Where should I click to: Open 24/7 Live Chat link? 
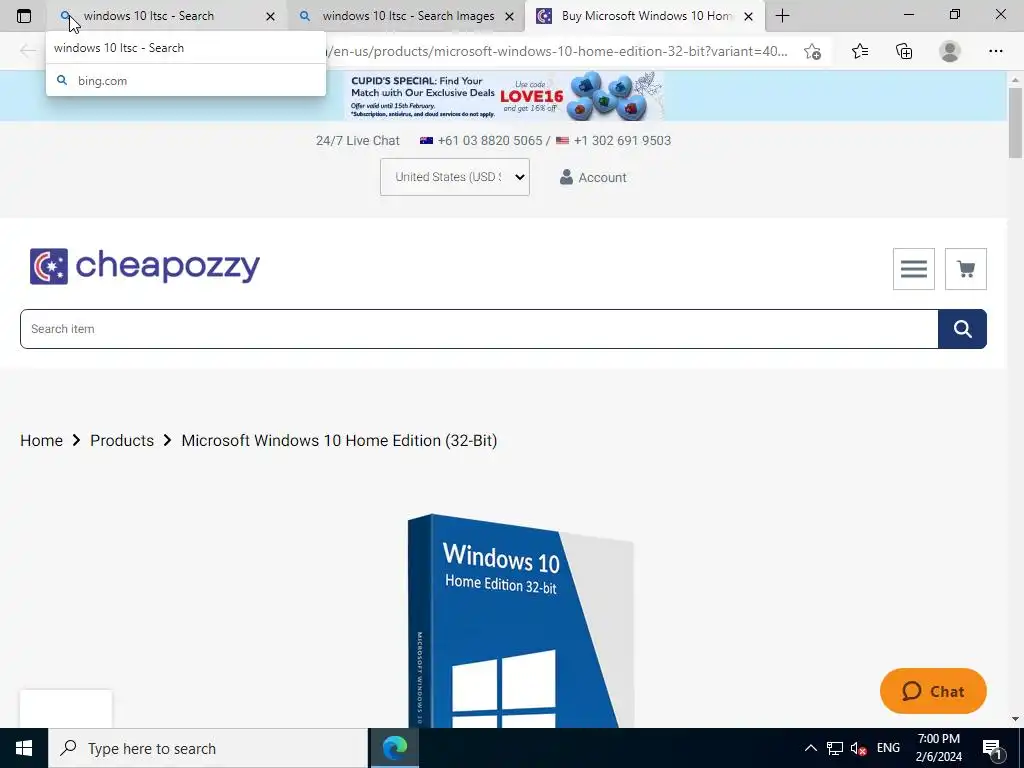[x=357, y=140]
